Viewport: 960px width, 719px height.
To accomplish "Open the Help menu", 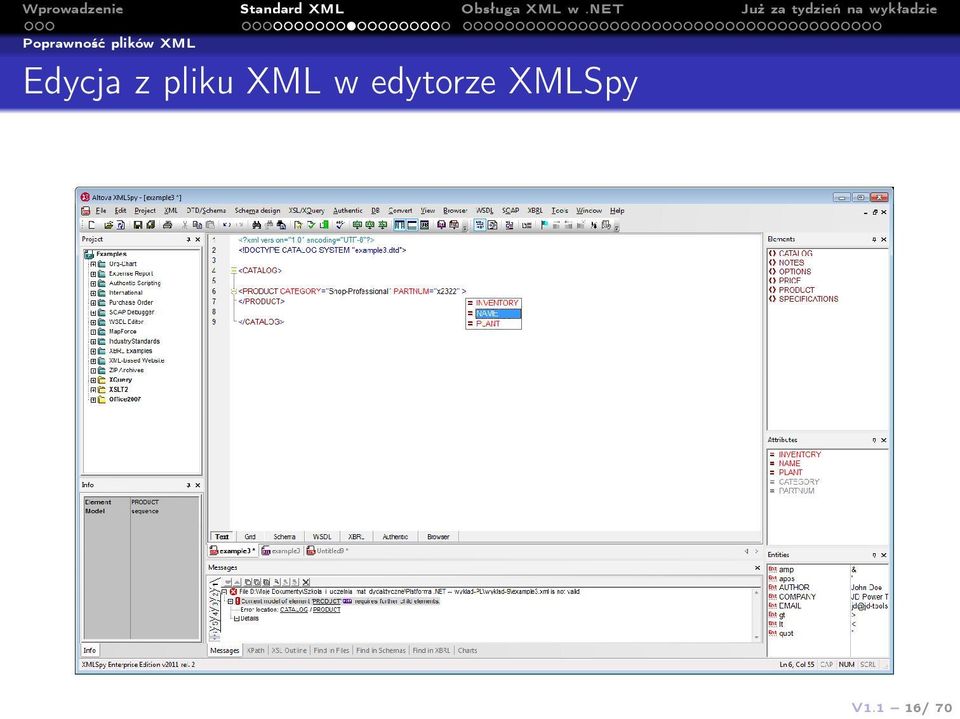I will click(617, 211).
